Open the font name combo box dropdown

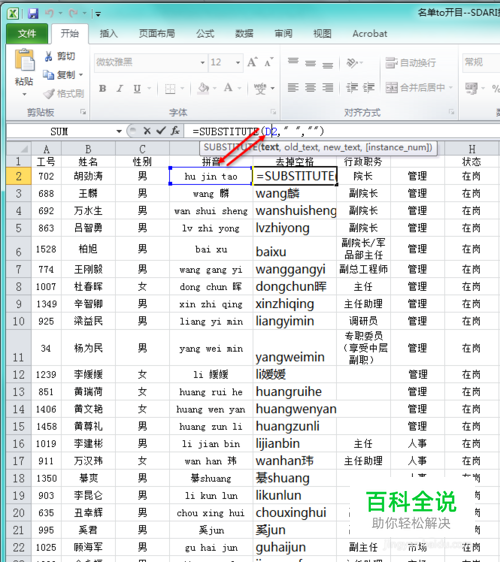(x=203, y=63)
